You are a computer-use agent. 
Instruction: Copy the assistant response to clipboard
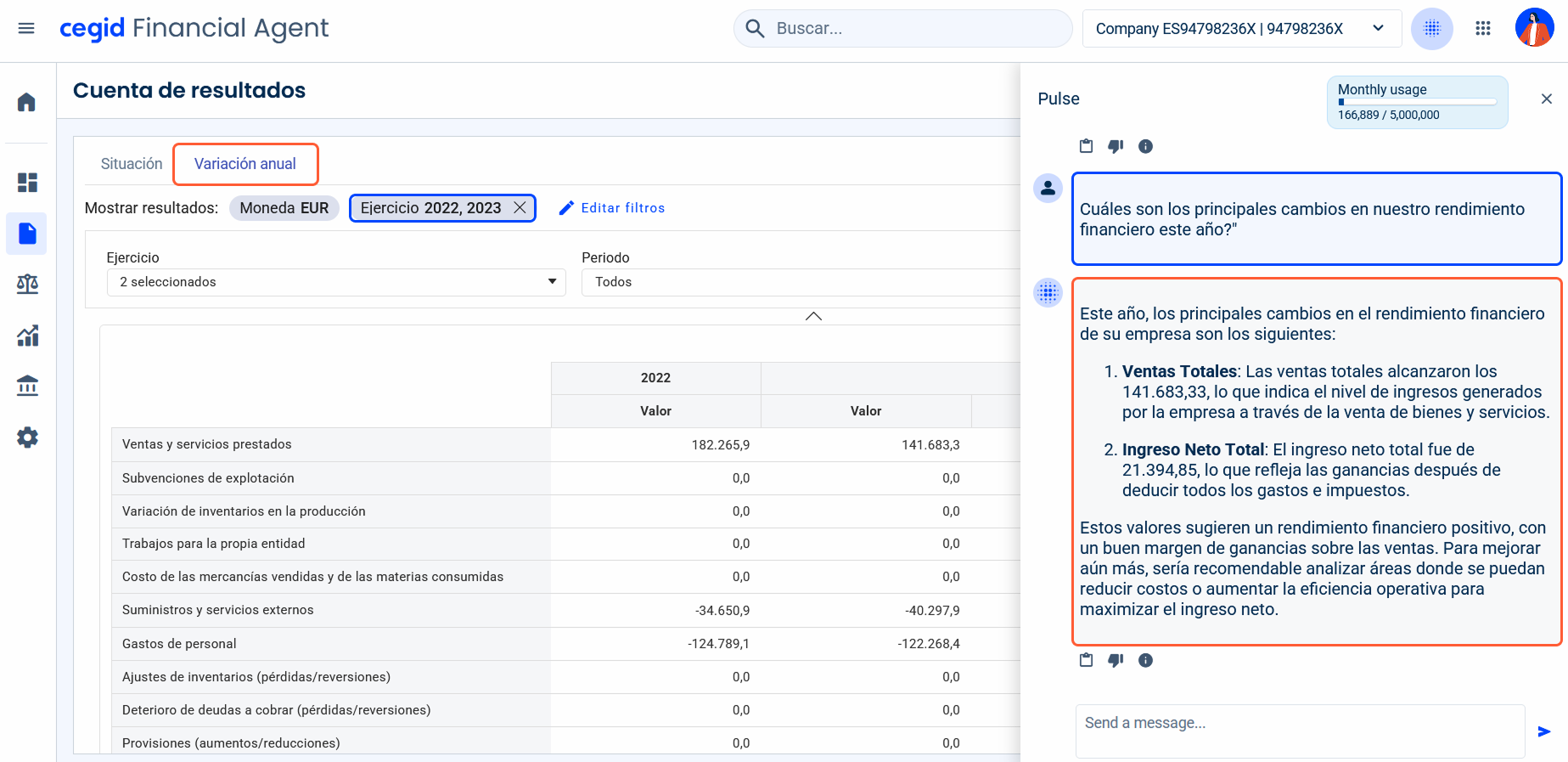[x=1086, y=660]
